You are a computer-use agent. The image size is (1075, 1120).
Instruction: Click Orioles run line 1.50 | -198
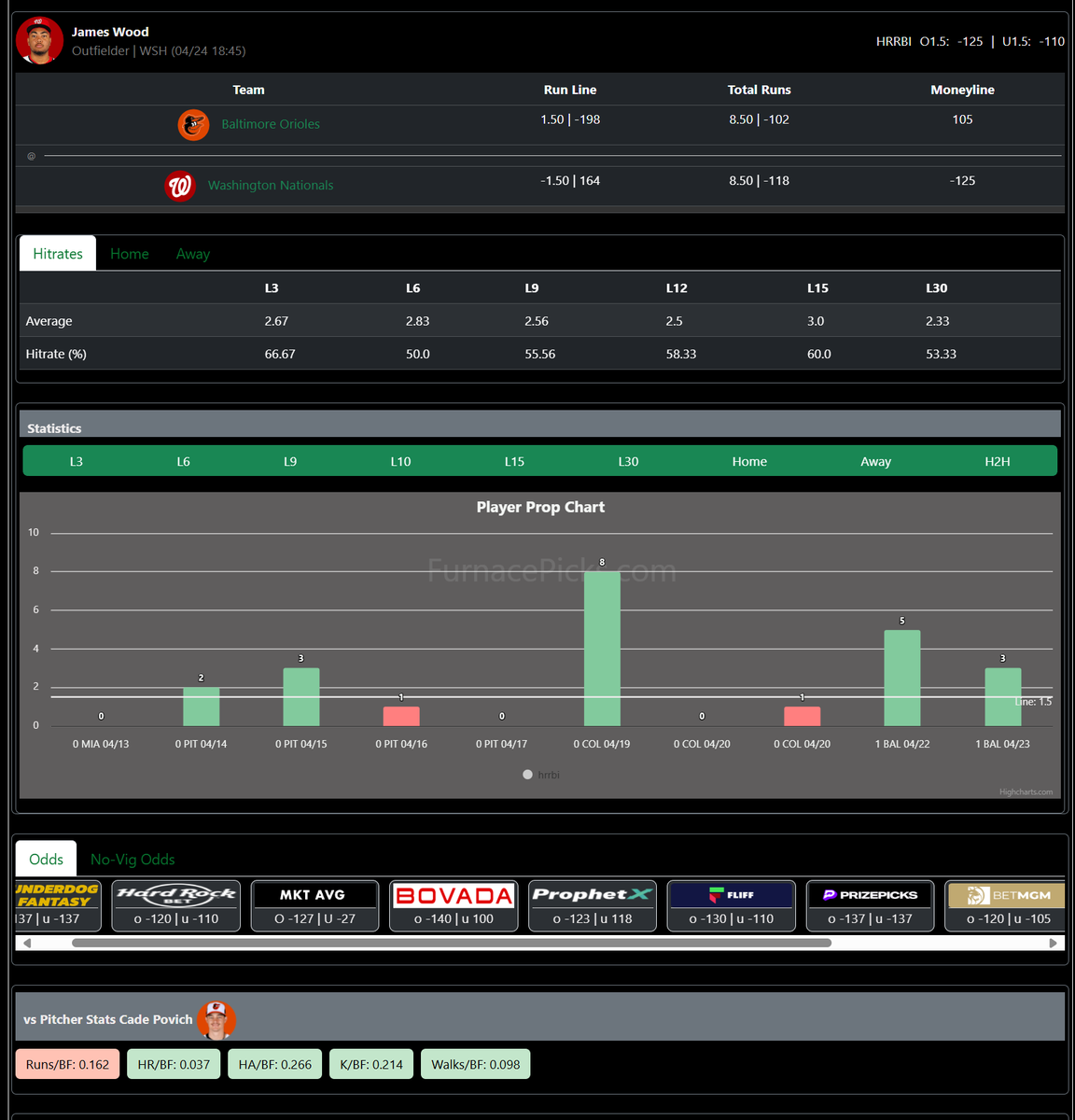pos(570,119)
